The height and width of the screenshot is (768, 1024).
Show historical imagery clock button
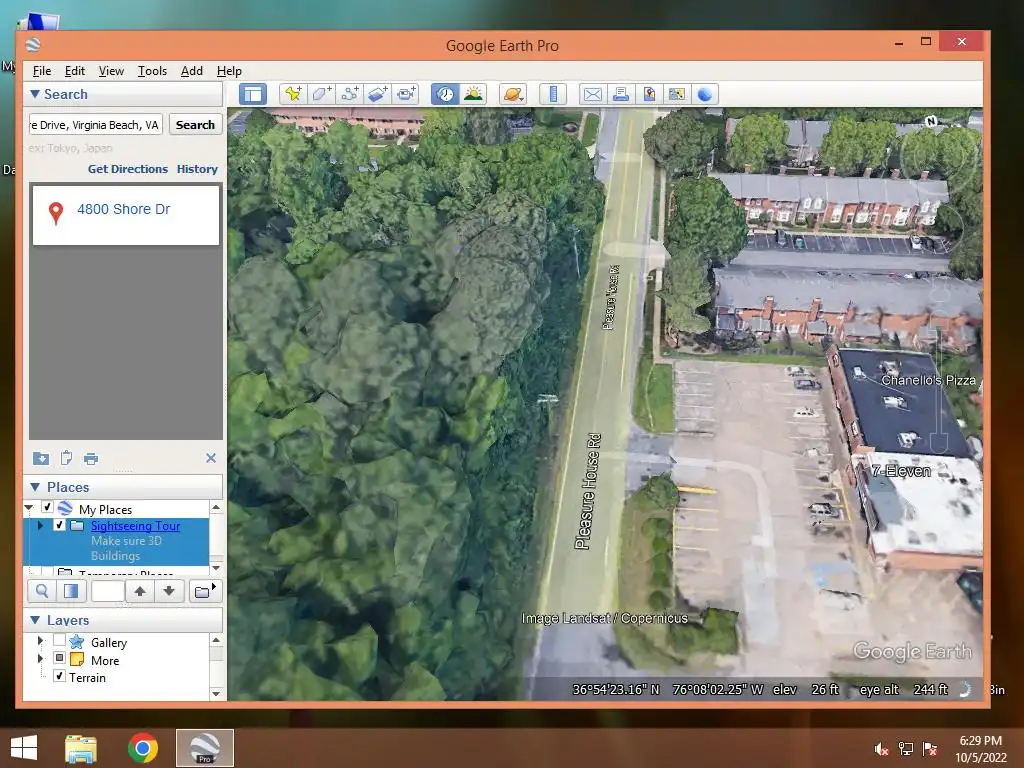click(445, 94)
